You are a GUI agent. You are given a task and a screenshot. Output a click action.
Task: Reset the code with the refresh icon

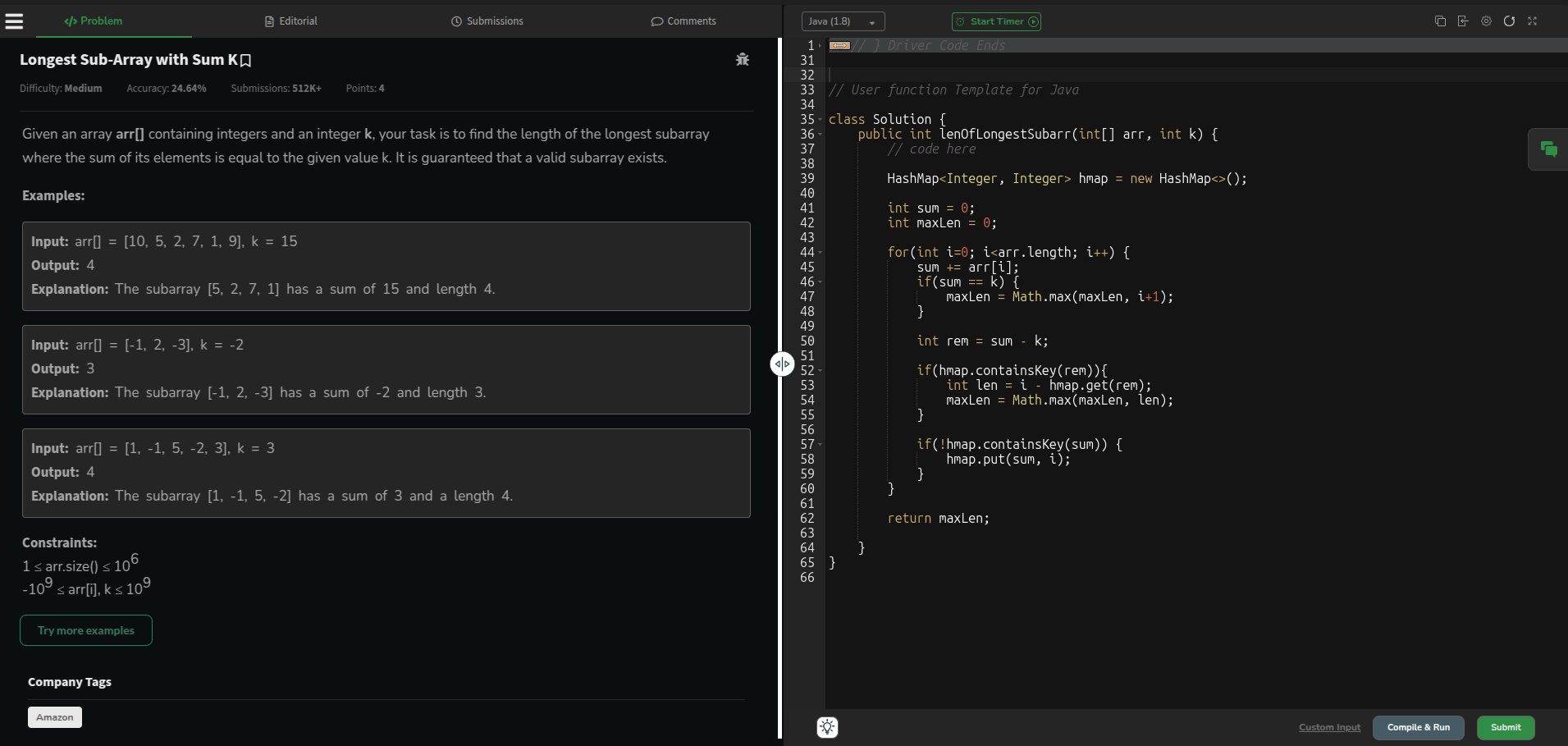coord(1509,21)
